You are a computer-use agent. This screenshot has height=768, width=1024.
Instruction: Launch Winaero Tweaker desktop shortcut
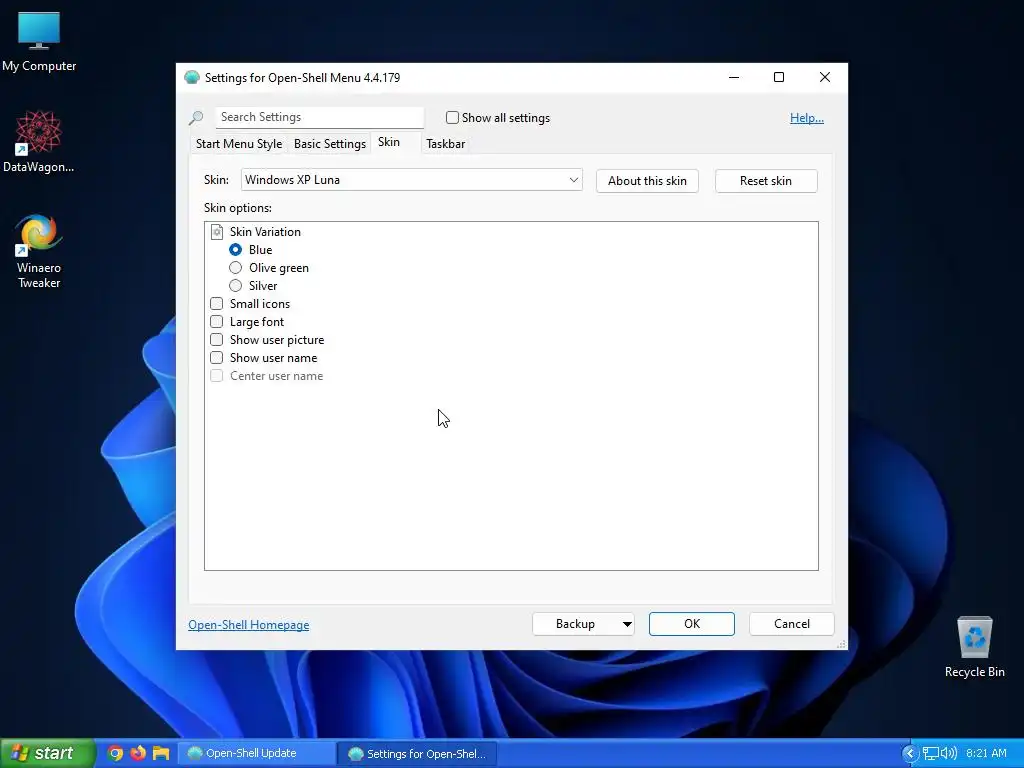coord(39,251)
